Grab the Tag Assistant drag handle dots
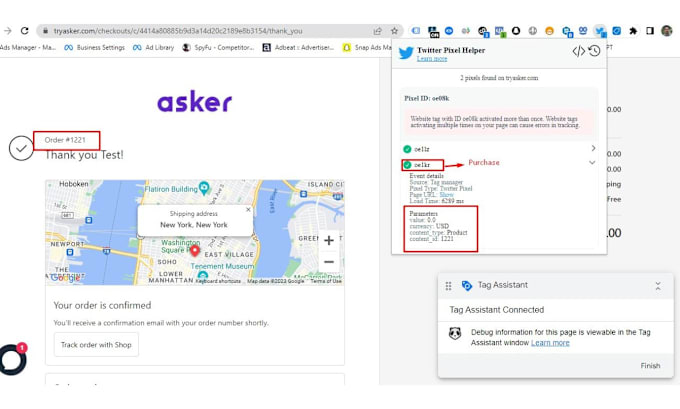680x409 pixels. [x=448, y=286]
